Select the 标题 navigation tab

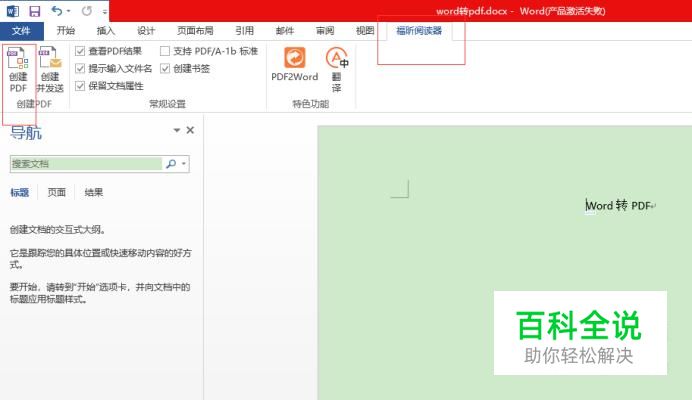(19, 192)
